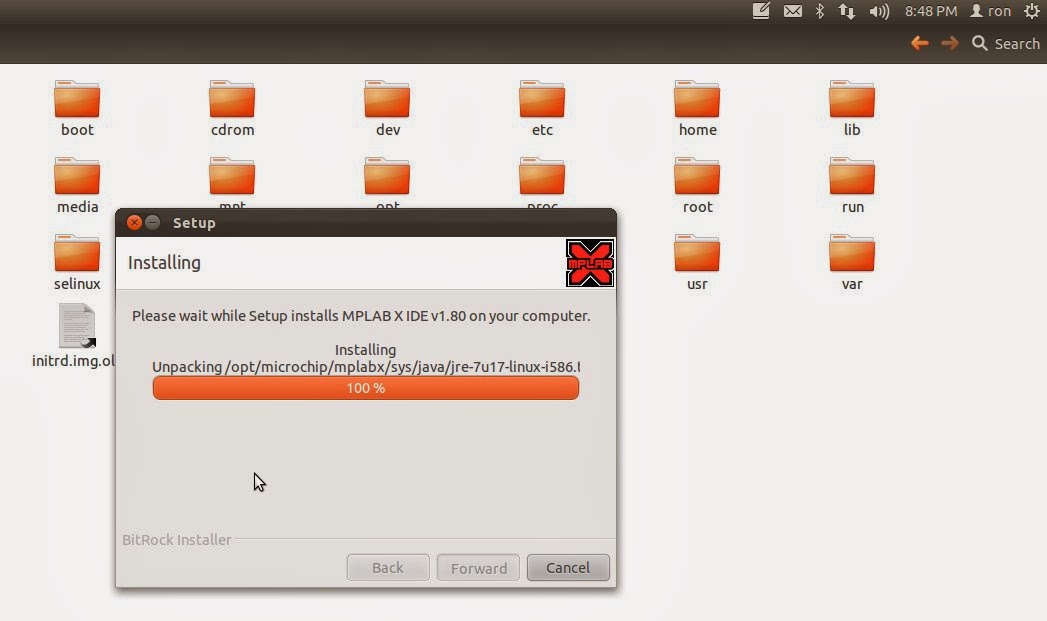Click the 100% installation progress bar
Image resolution: width=1047 pixels, height=621 pixels.
[365, 388]
